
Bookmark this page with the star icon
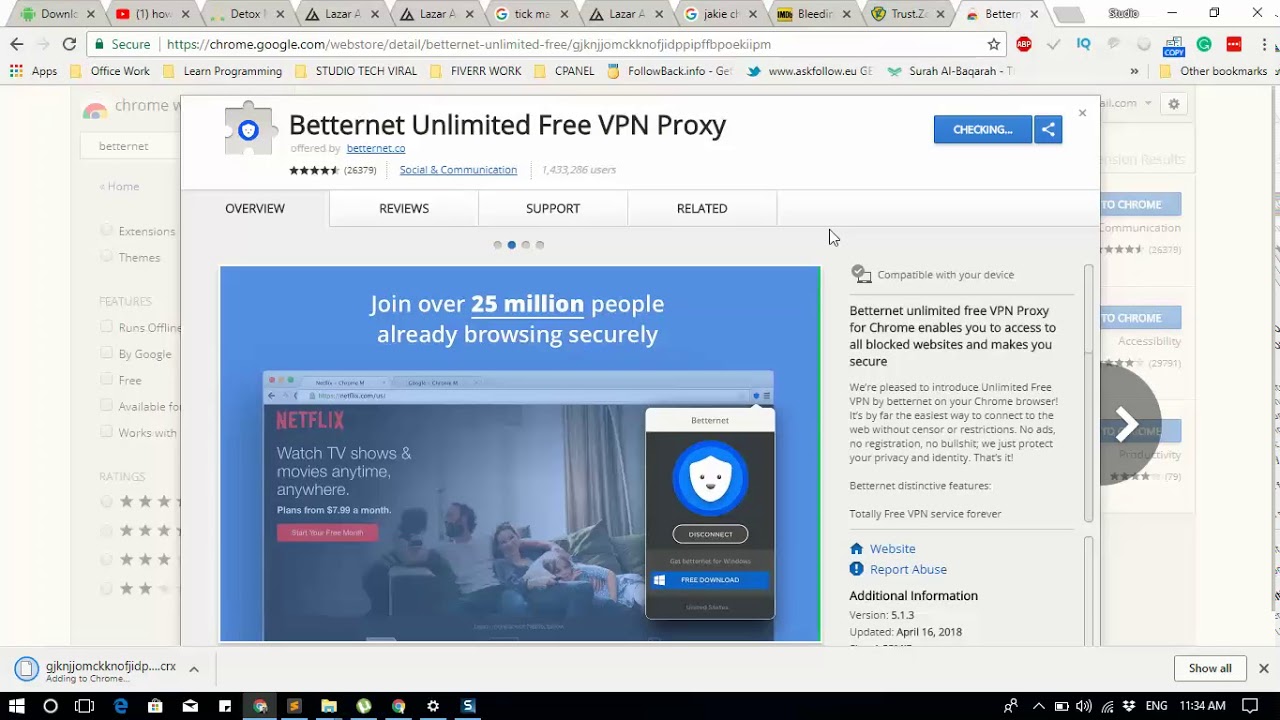[994, 44]
